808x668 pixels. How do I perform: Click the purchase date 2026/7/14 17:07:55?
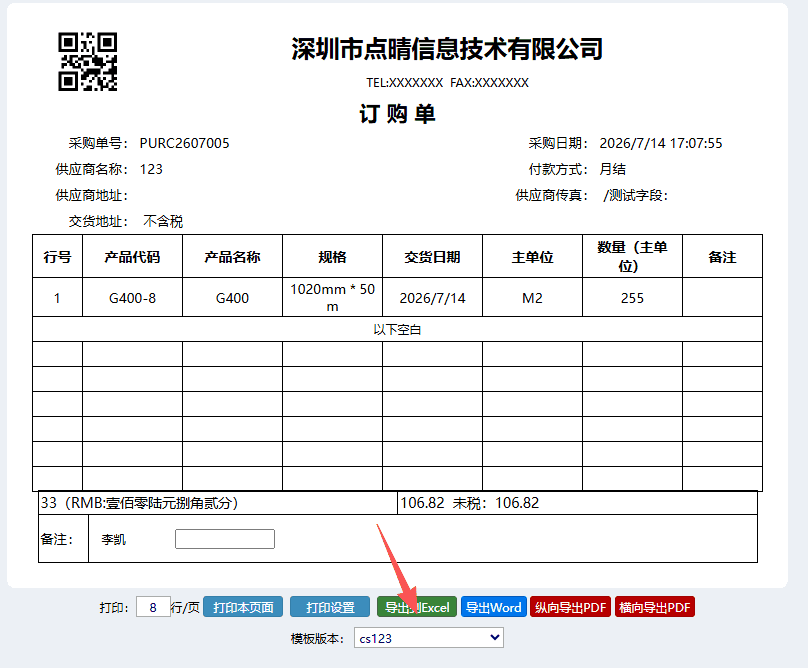pos(661,143)
